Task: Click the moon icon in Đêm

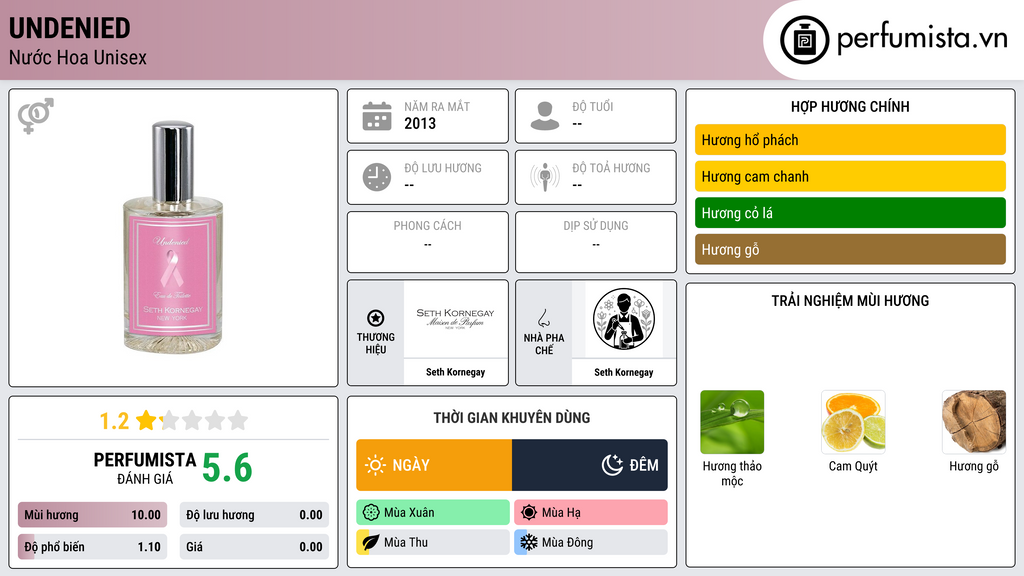Action: (x=612, y=465)
